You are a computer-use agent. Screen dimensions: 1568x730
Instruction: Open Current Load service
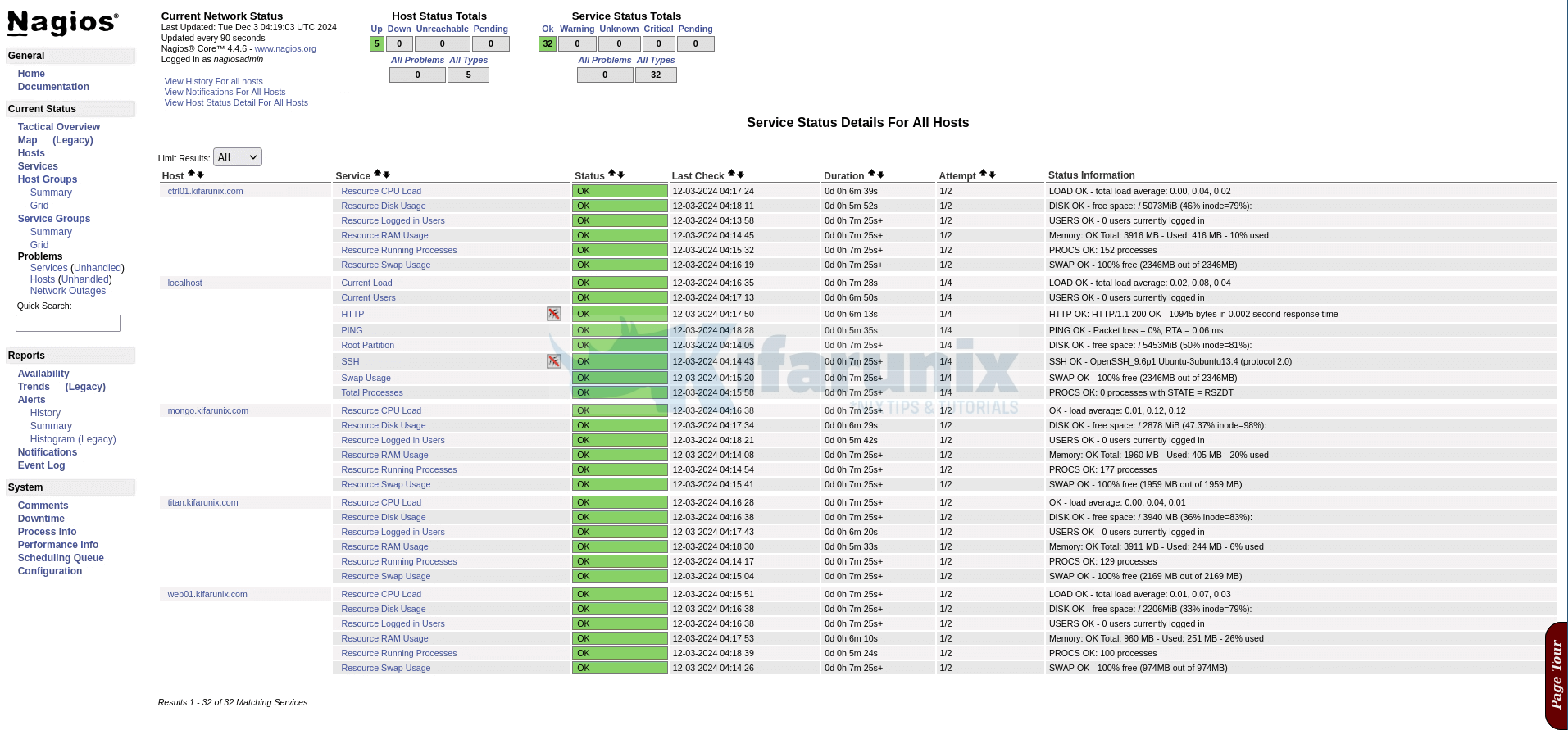[366, 283]
